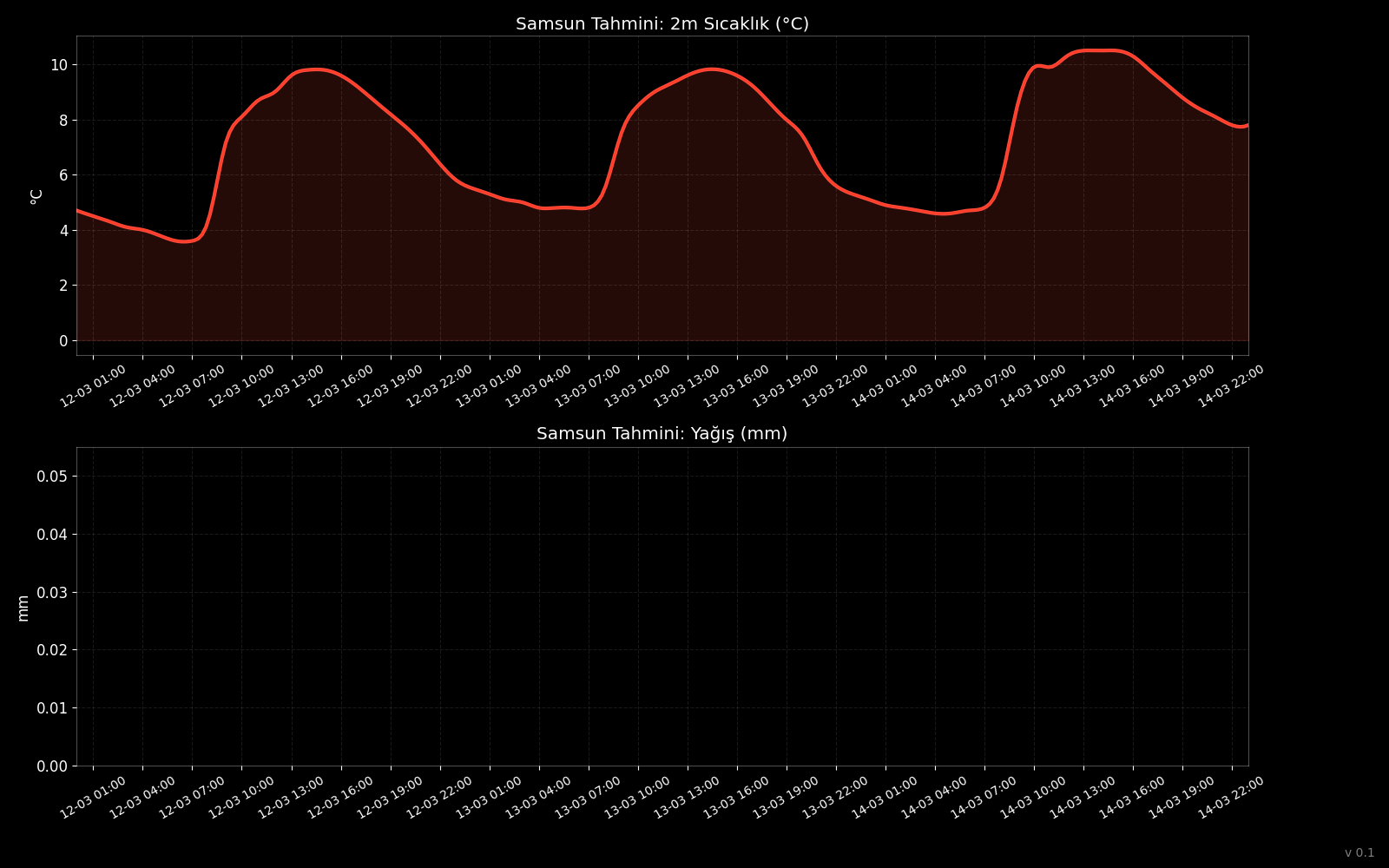Image resolution: width=1389 pixels, height=868 pixels.
Task: Click the 14-03 22:00 label under the precipitation chart
Action: pos(1231,798)
